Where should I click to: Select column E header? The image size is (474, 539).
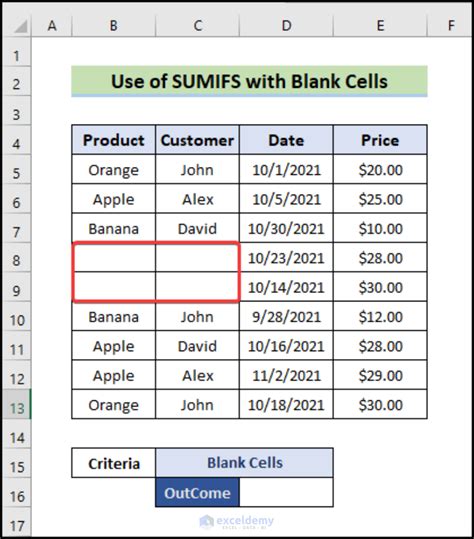[x=380, y=25]
